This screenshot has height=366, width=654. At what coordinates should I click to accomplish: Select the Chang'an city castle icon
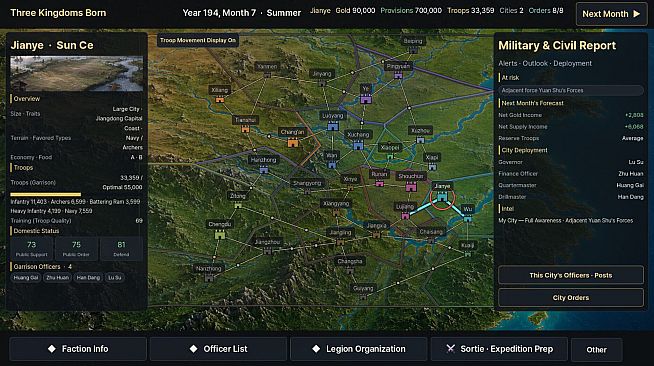[293, 143]
